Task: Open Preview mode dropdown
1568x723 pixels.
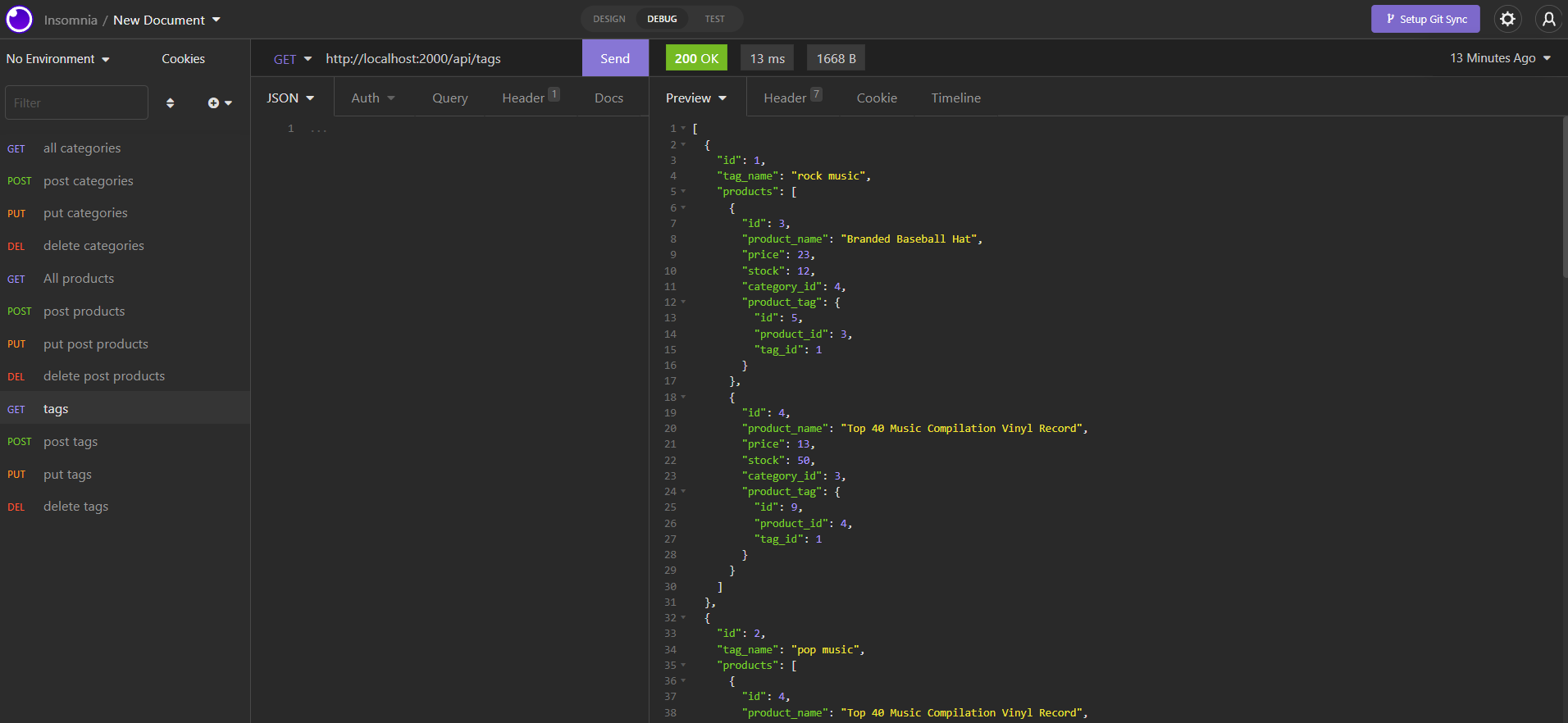Action: pyautogui.click(x=696, y=98)
